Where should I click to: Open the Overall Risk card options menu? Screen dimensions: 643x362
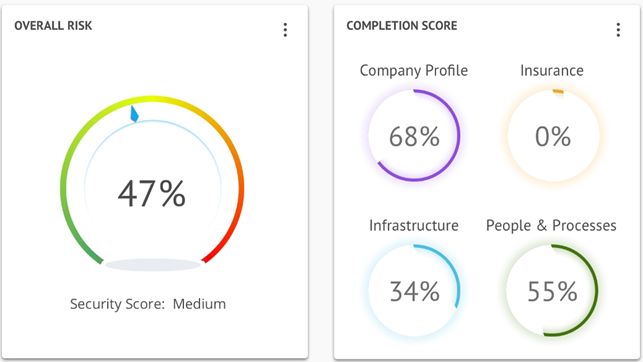285,30
